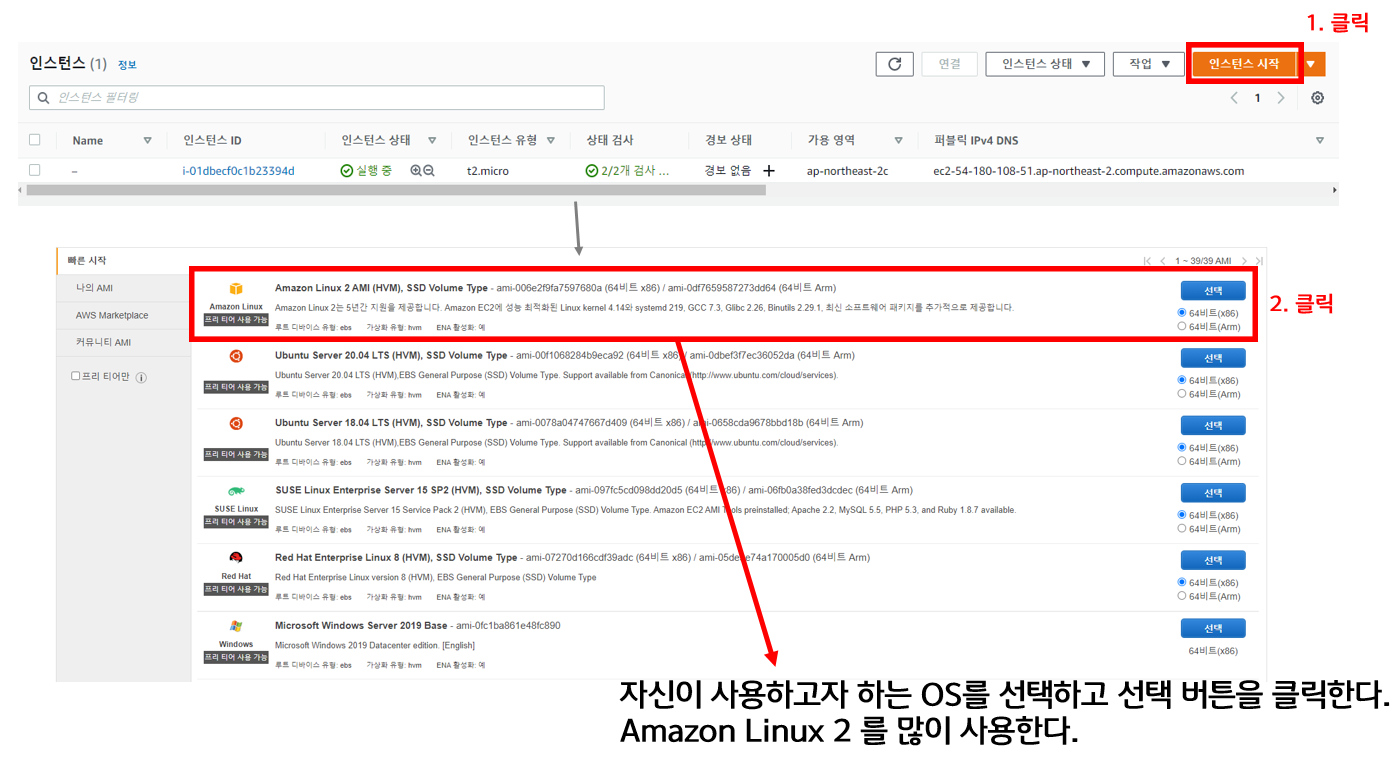Click 선택 for Ubuntu Server 20.04 LTS
1394x760 pixels.
[1213, 358]
